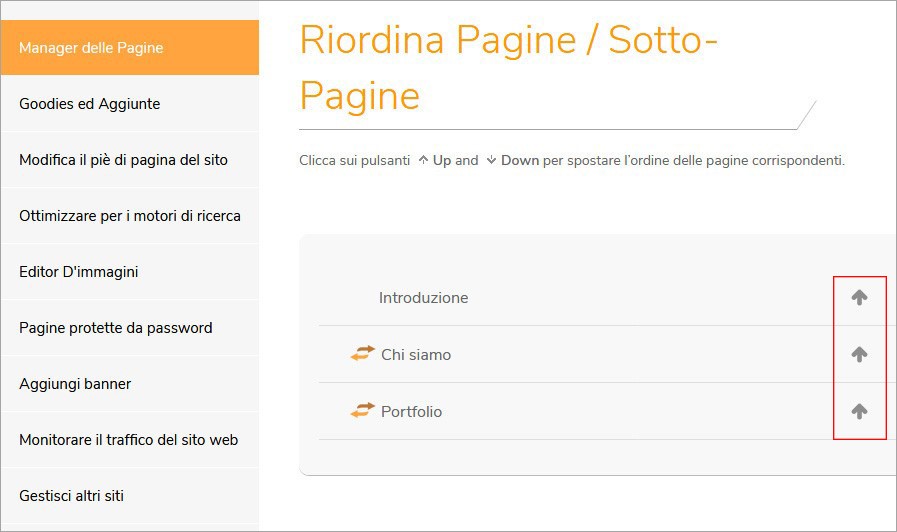The width and height of the screenshot is (897, 532).
Task: Click the Riordina Pagine / Sotto-Pagine heading
Action: pos(509,68)
